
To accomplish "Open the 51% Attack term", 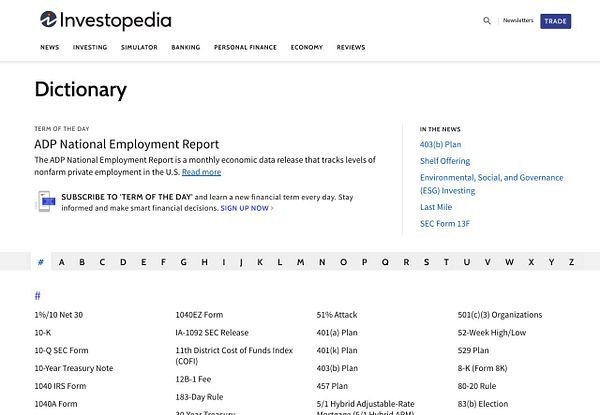I will coord(337,315).
